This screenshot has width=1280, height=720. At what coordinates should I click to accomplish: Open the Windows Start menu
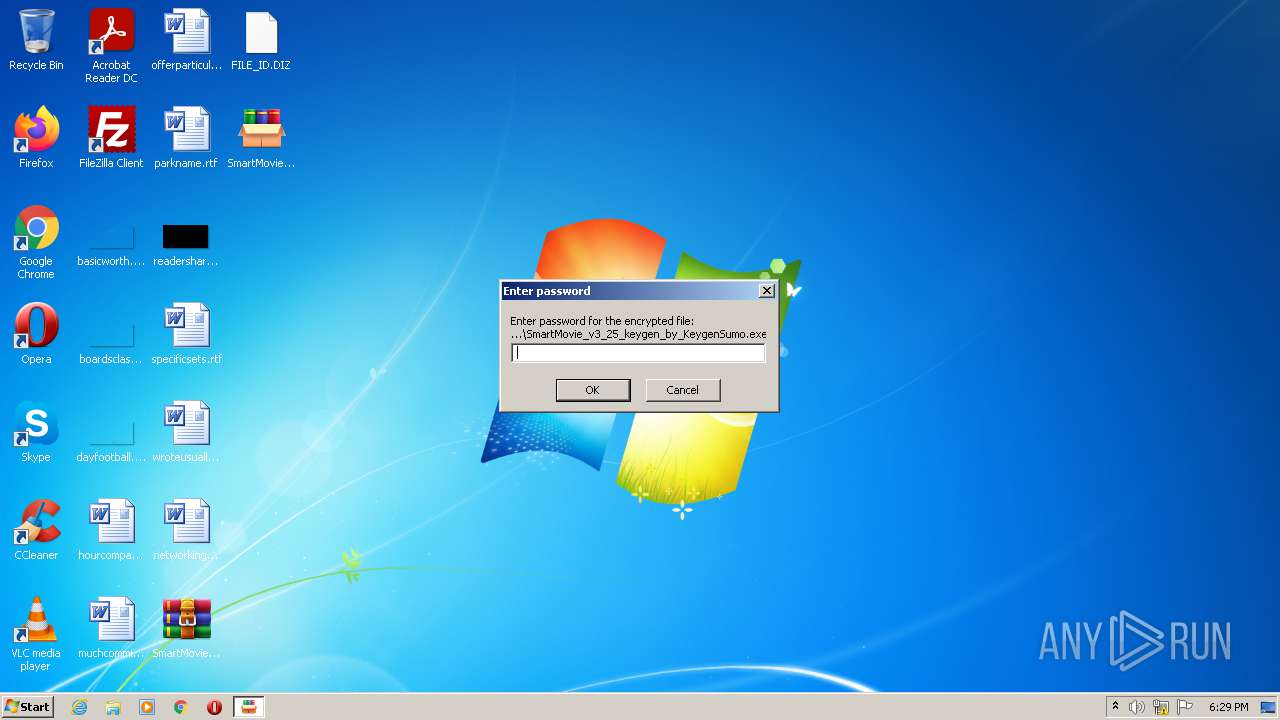(27, 707)
